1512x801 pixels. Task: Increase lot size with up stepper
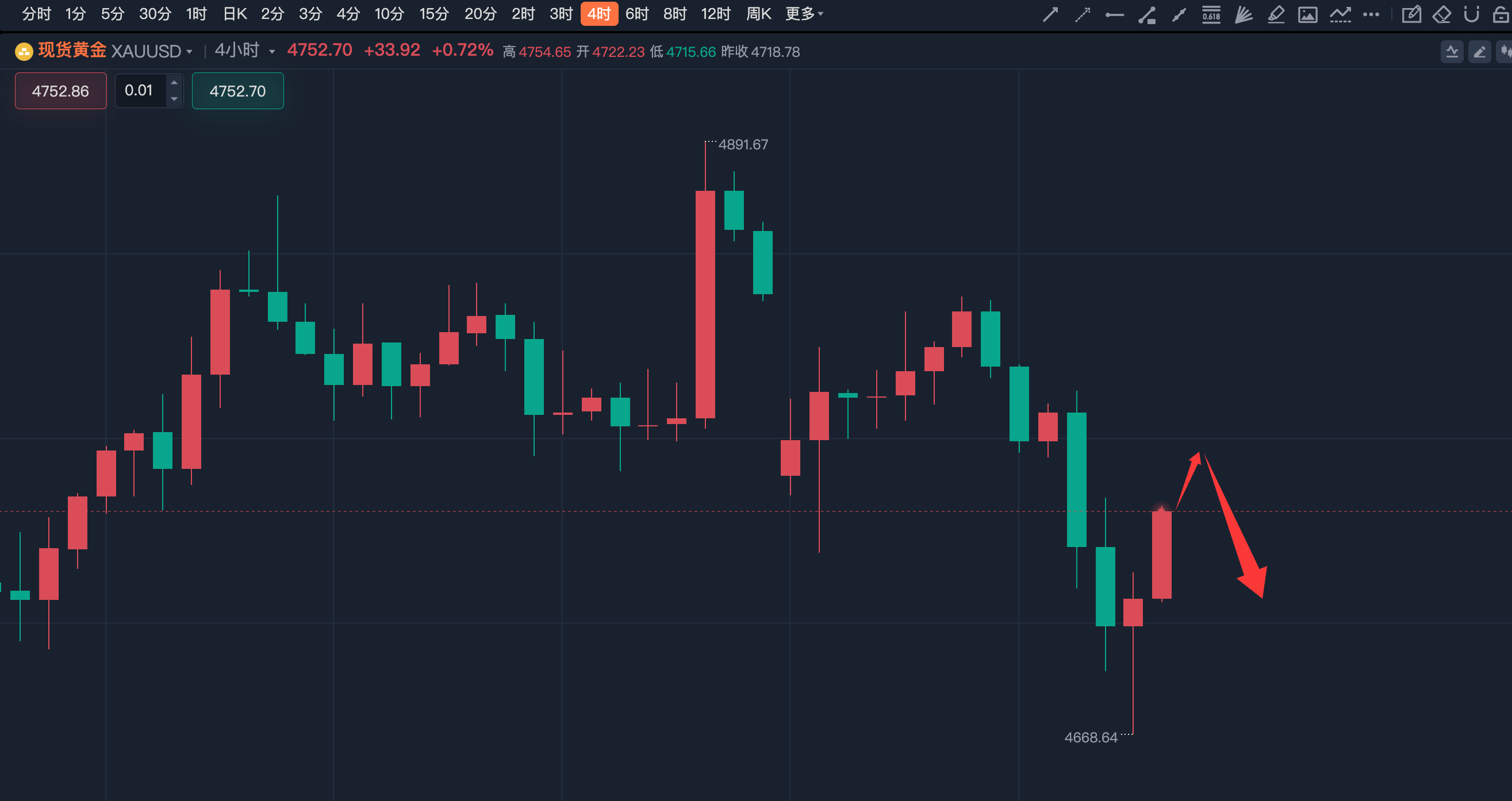point(174,83)
